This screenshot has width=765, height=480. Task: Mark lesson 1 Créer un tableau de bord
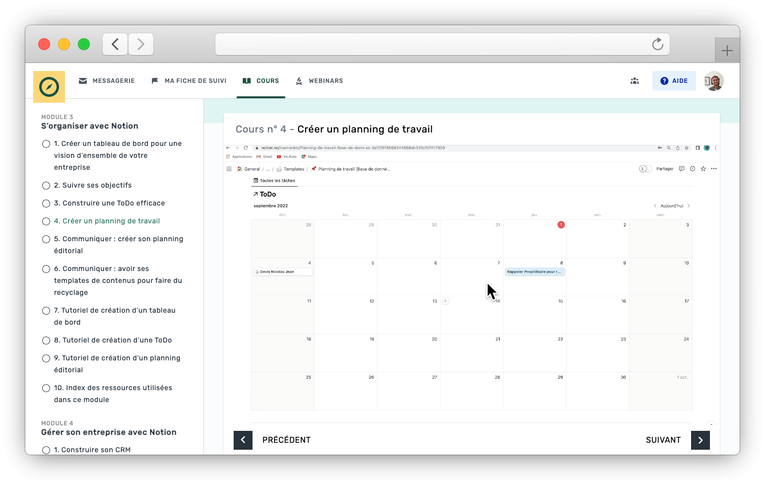pos(46,144)
